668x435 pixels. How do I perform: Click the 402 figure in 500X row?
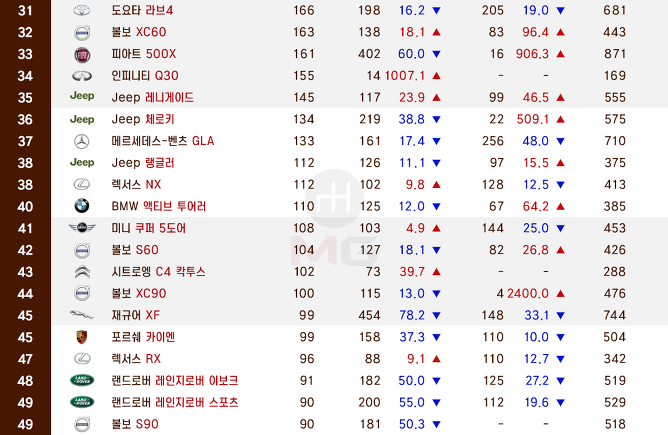(369, 54)
